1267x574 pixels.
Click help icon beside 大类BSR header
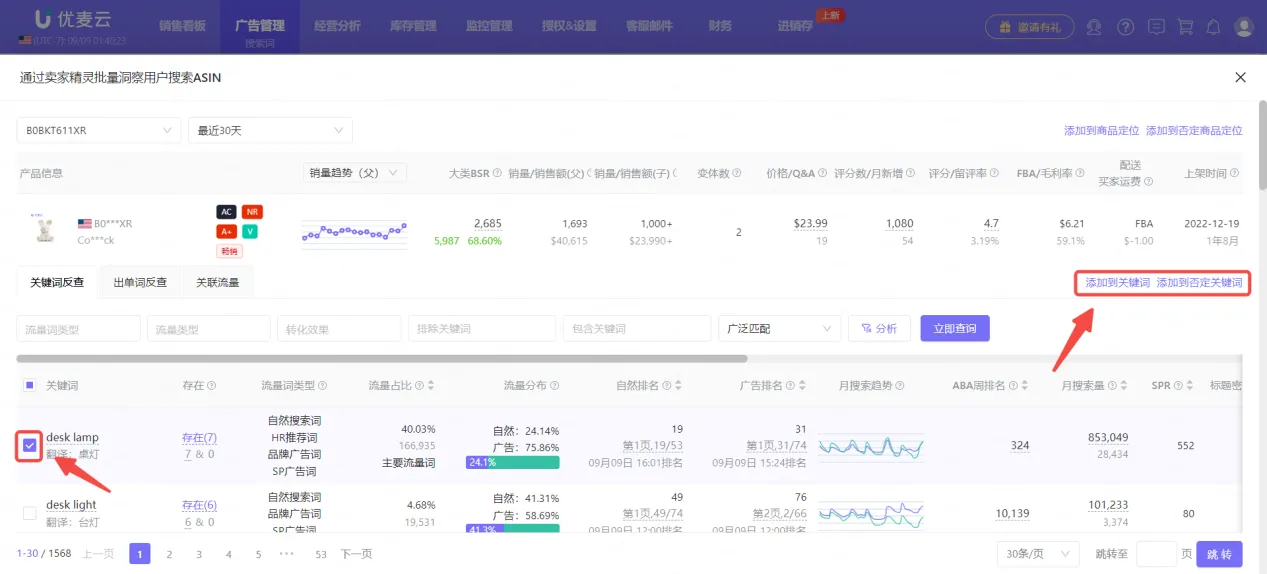[x=496, y=173]
